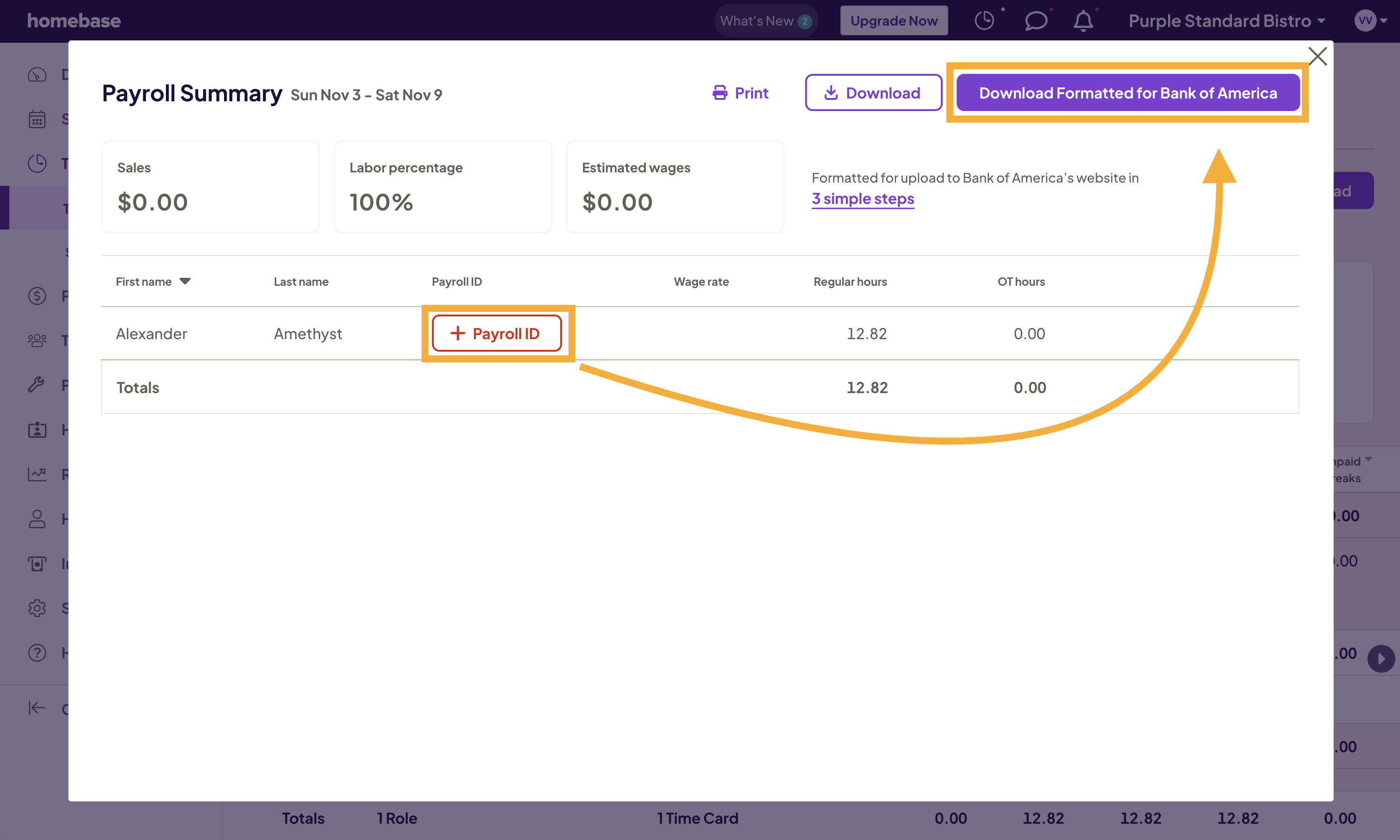Open the person profile sidebar icon

tap(37, 519)
